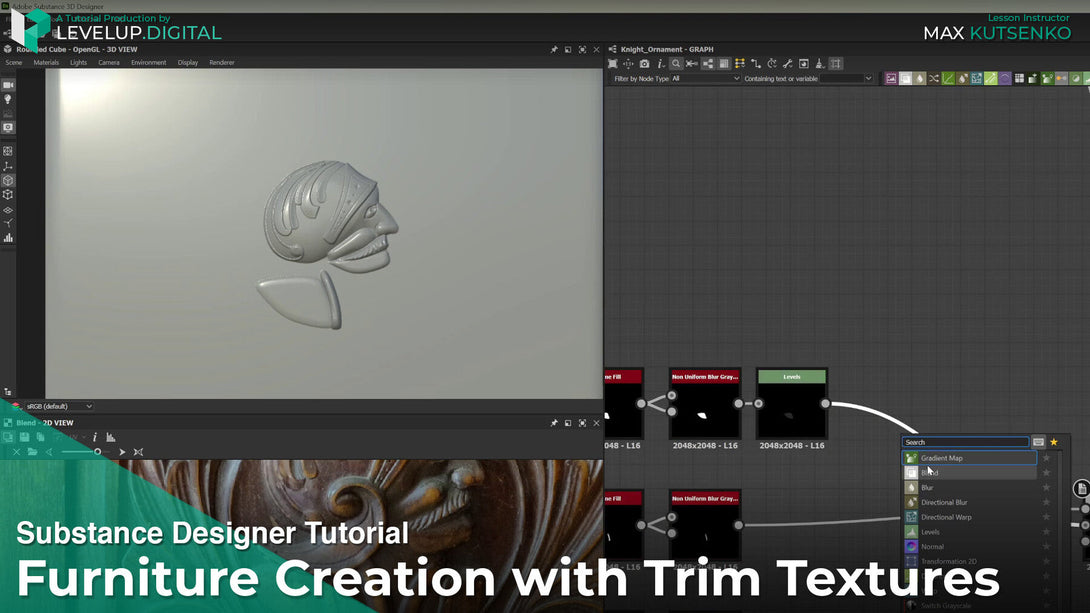1090x613 pixels.
Task: Toggle favorite star for Blur entry
Action: coord(1046,487)
